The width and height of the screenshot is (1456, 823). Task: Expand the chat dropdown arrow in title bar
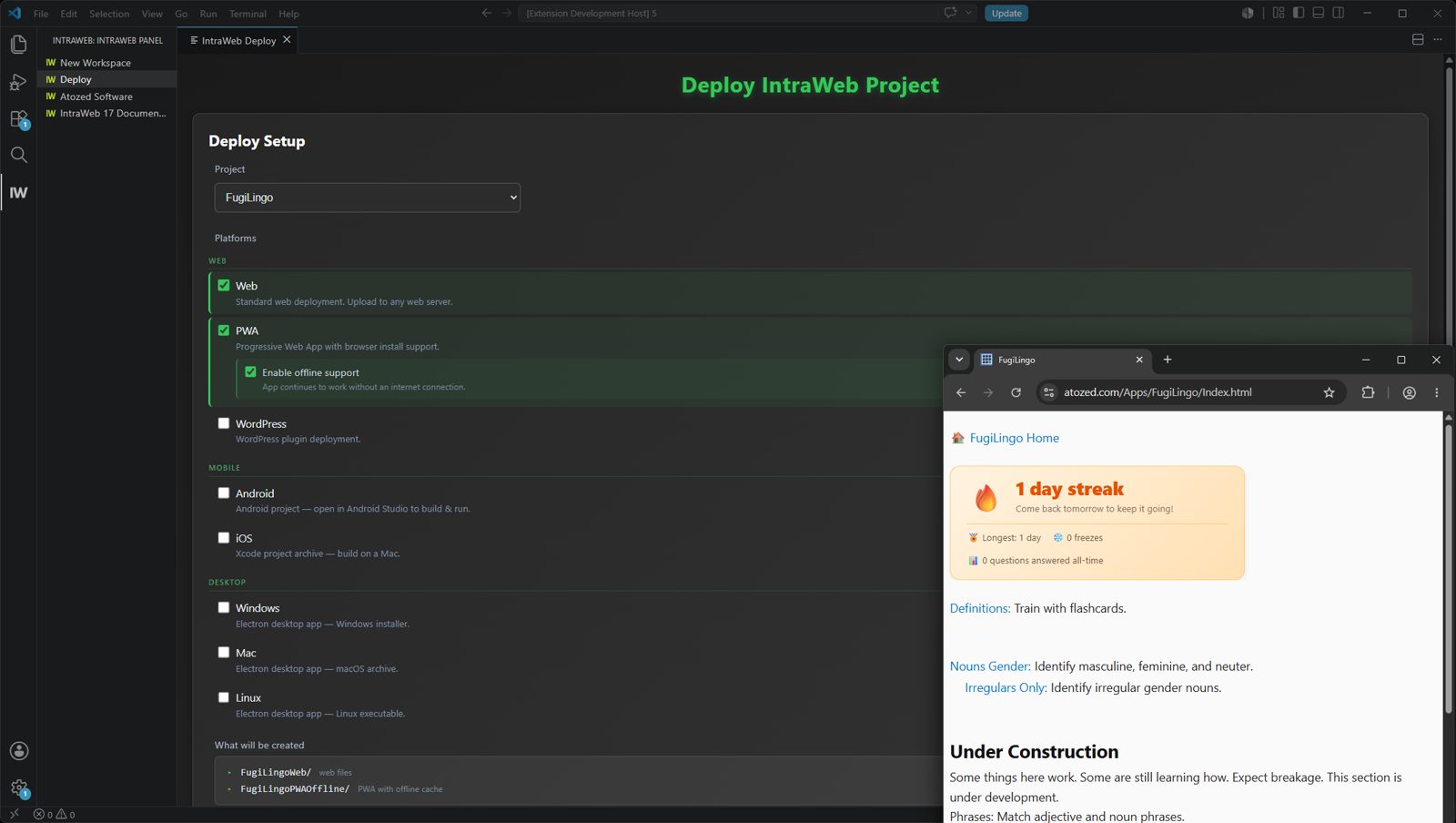coord(968,13)
